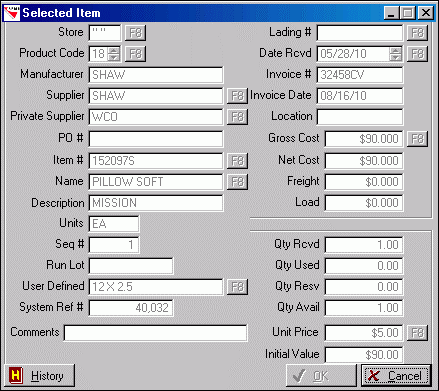Click the Item # field showing 152097S
This screenshot has width=439, height=391.
[156, 161]
